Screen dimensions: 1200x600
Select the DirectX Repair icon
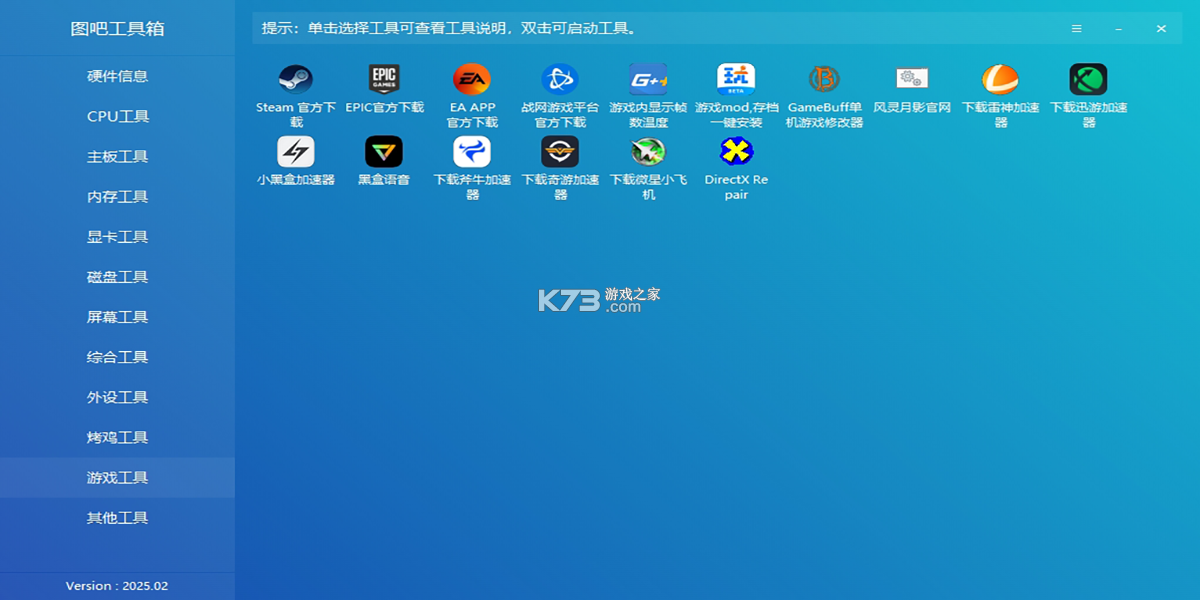point(736,152)
